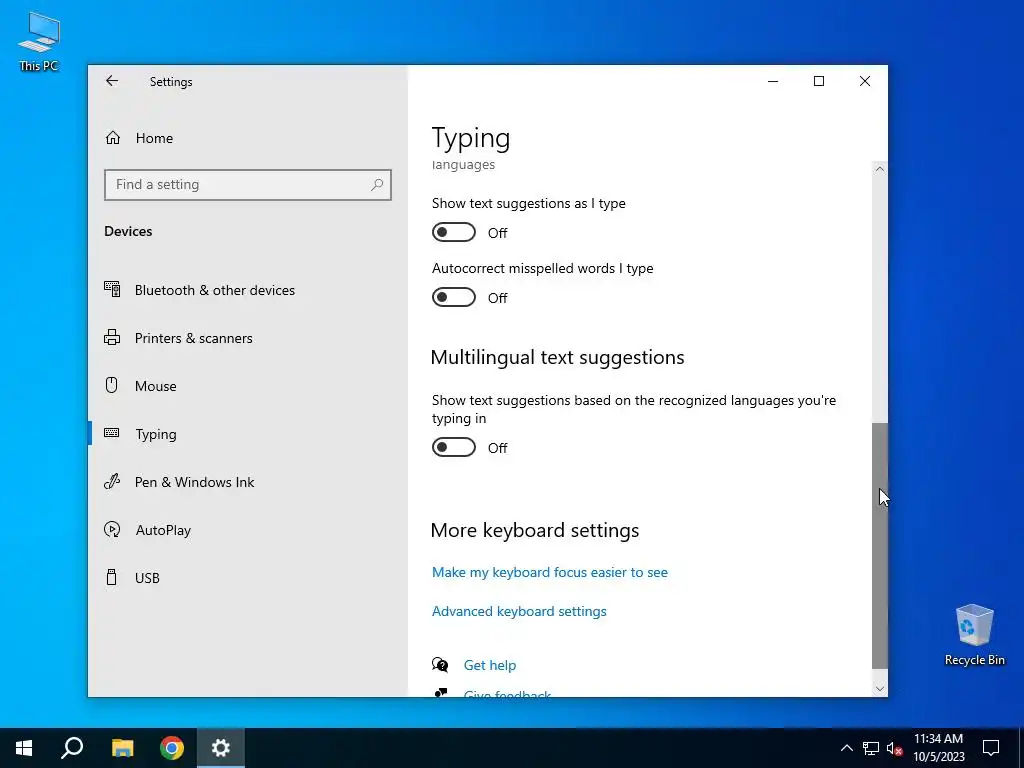Screen dimensions: 1024x768
Task: Open Advanced keyboard settings link
Action: tap(519, 611)
